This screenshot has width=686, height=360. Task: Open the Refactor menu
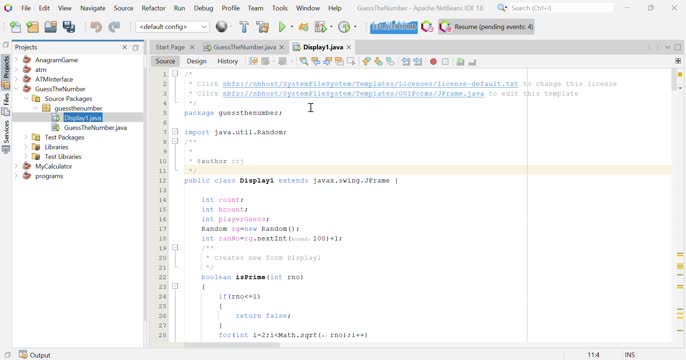(153, 8)
